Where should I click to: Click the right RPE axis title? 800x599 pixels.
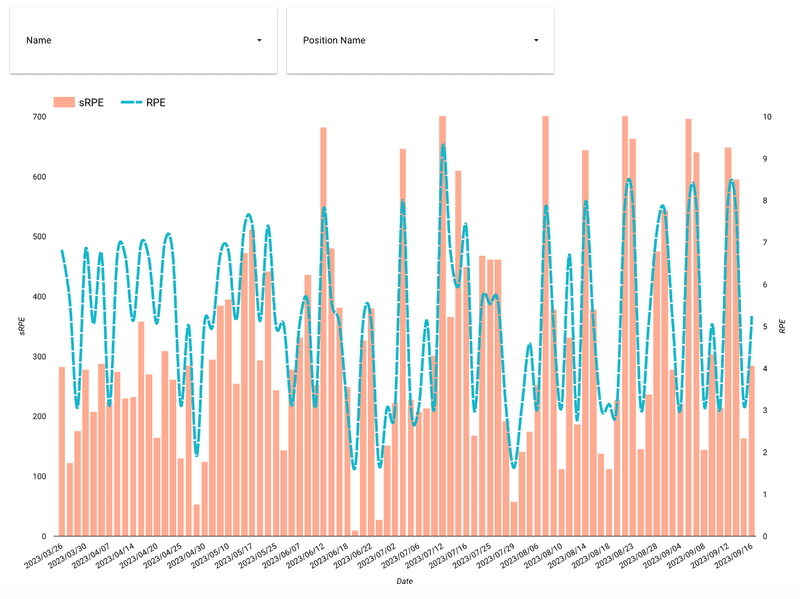click(782, 327)
